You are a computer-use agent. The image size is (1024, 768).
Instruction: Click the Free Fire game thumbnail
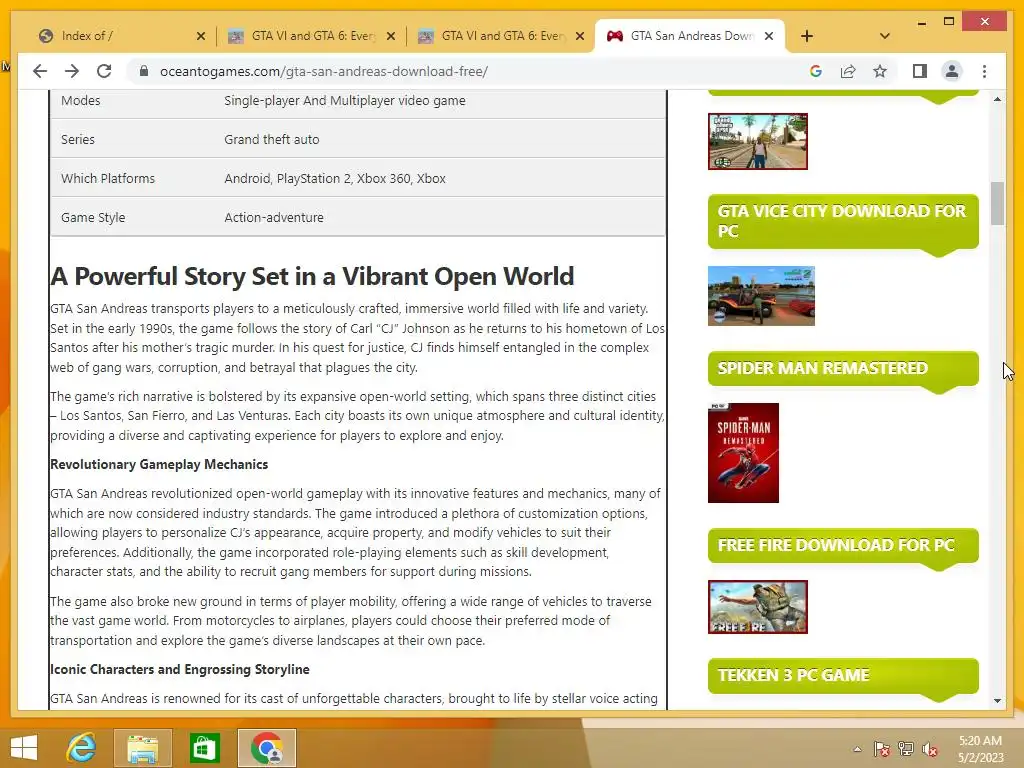point(758,607)
